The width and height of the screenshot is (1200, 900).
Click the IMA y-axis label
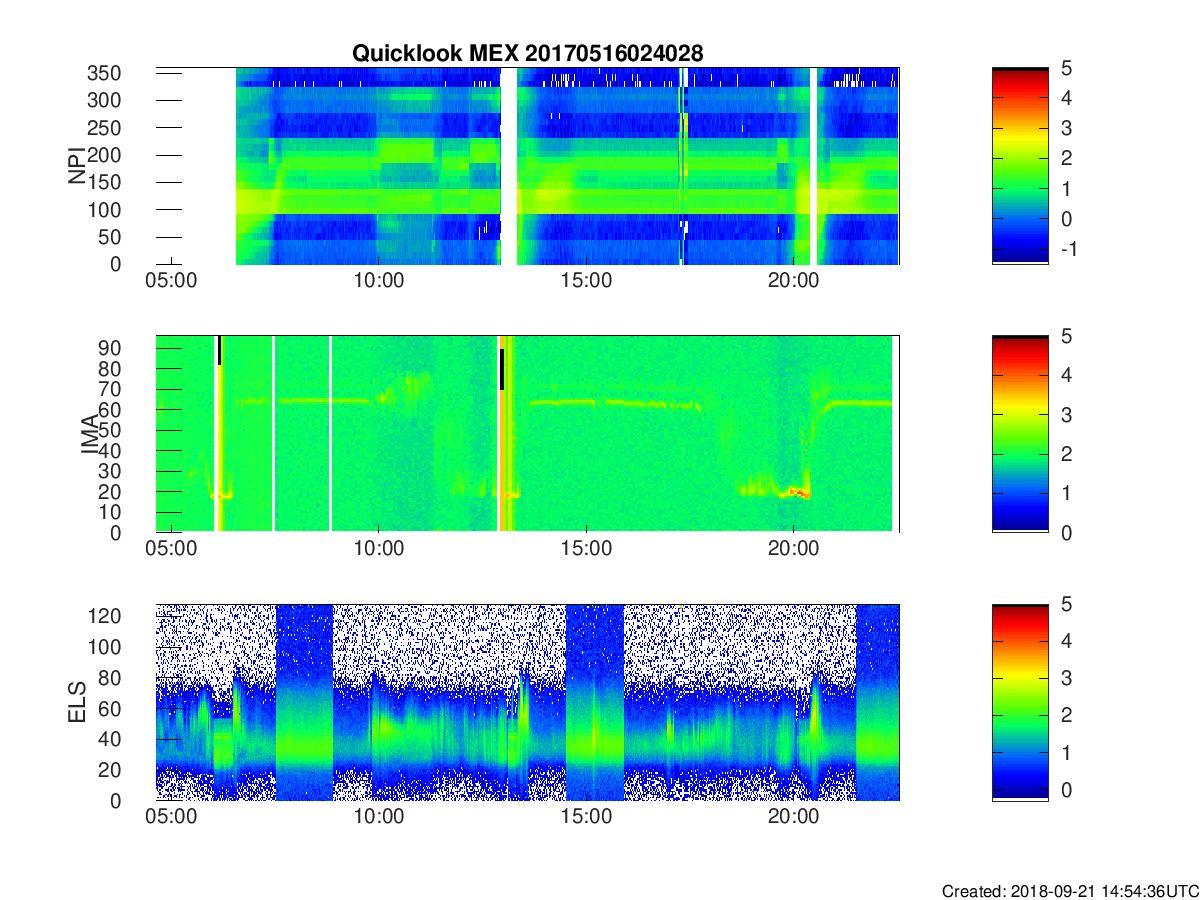click(x=90, y=434)
